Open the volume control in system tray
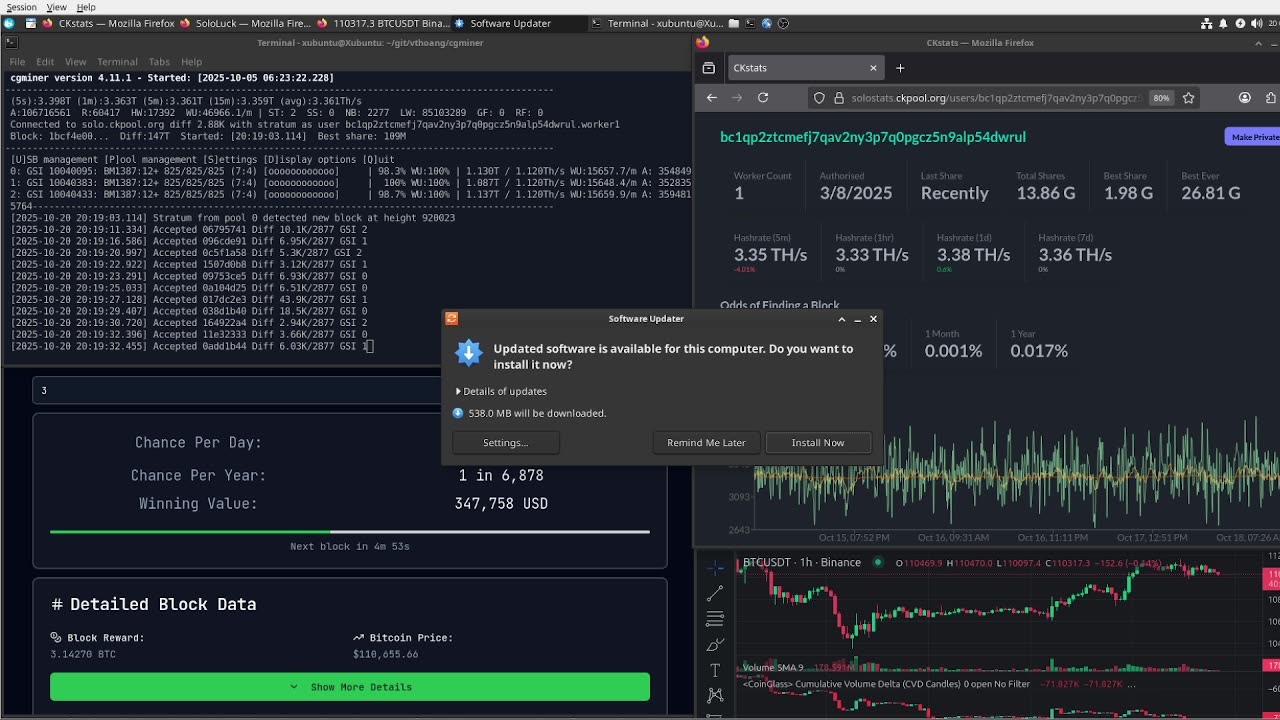This screenshot has height=720, width=1280. click(x=1256, y=23)
